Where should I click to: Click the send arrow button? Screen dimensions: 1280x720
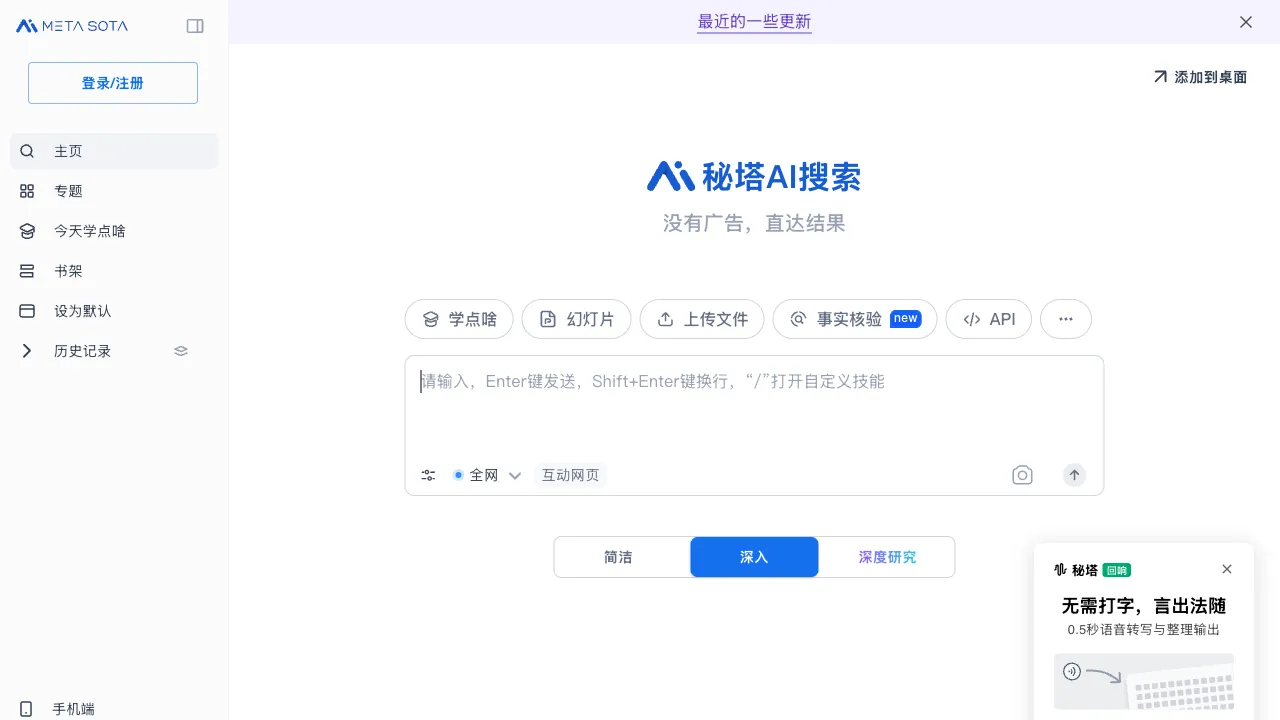click(1074, 475)
